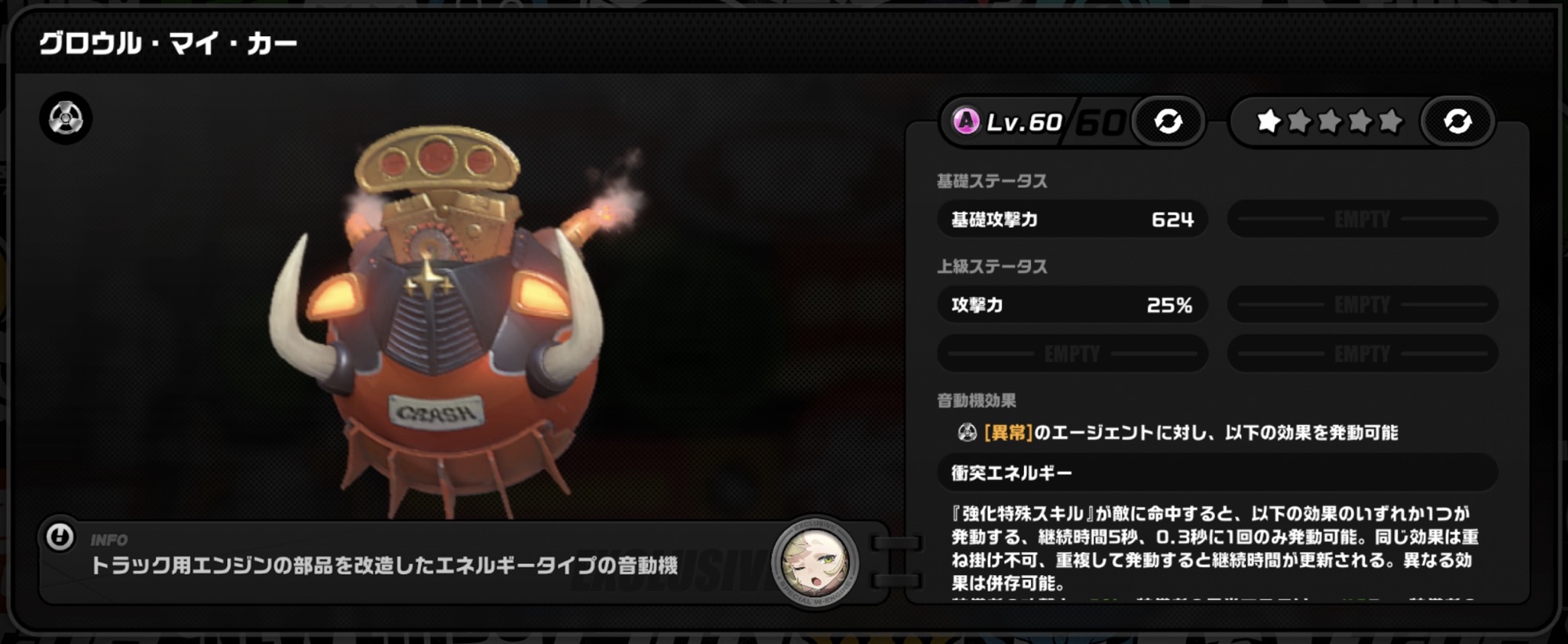The height and width of the screenshot is (644, 1568).
Task: Click the Lv.60 level indicator
Action: pyautogui.click(x=1024, y=122)
